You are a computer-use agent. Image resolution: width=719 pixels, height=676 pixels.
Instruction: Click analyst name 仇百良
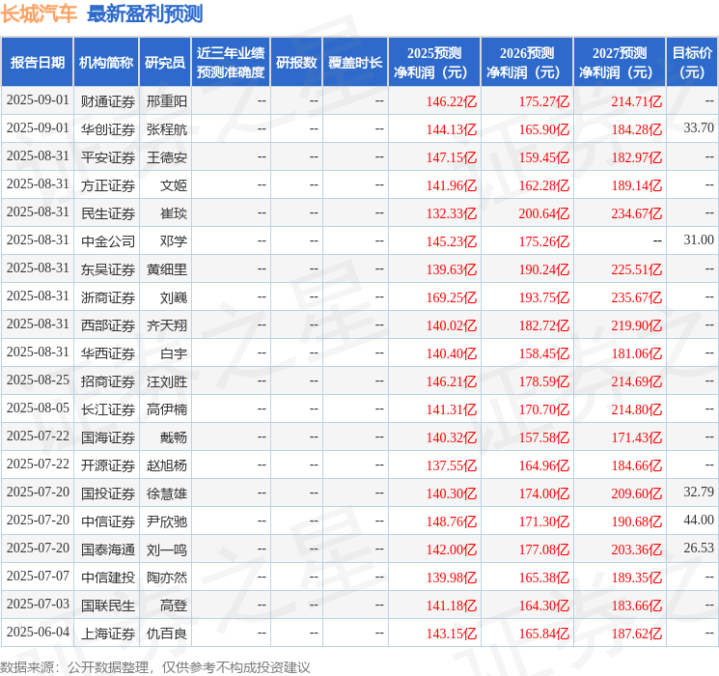[166, 634]
